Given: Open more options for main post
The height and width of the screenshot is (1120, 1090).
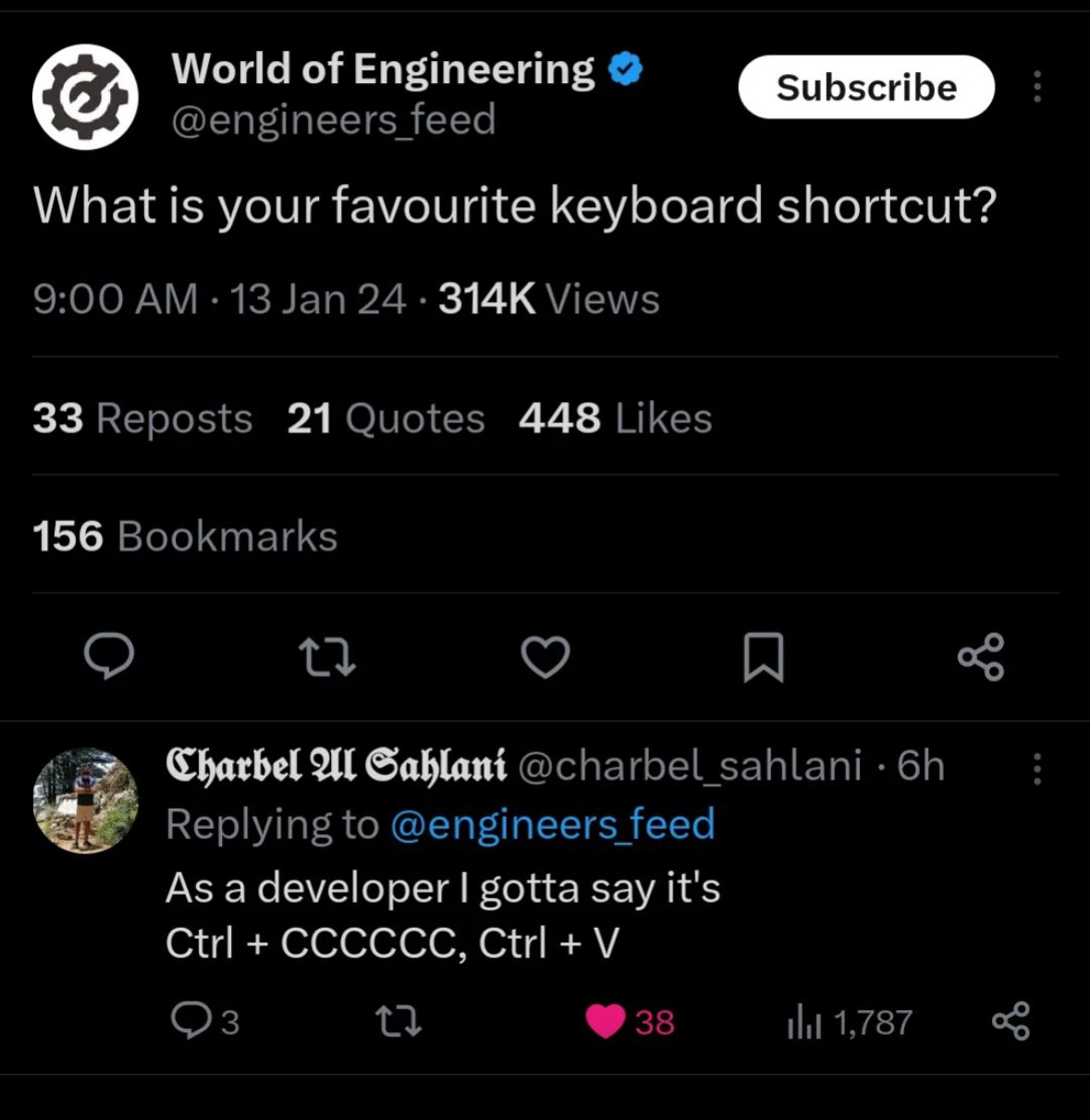Looking at the screenshot, I should point(1037,87).
